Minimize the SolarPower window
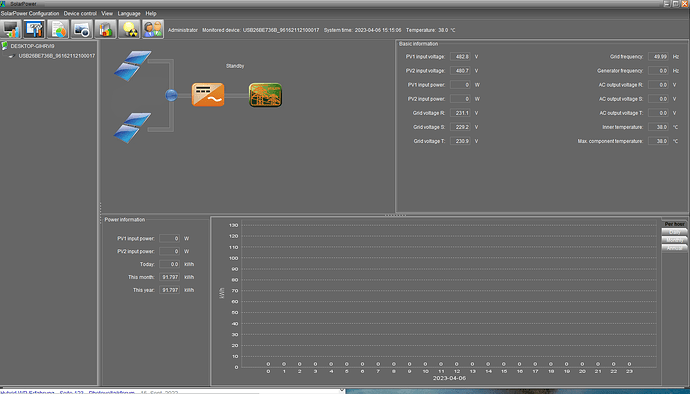 point(667,4)
